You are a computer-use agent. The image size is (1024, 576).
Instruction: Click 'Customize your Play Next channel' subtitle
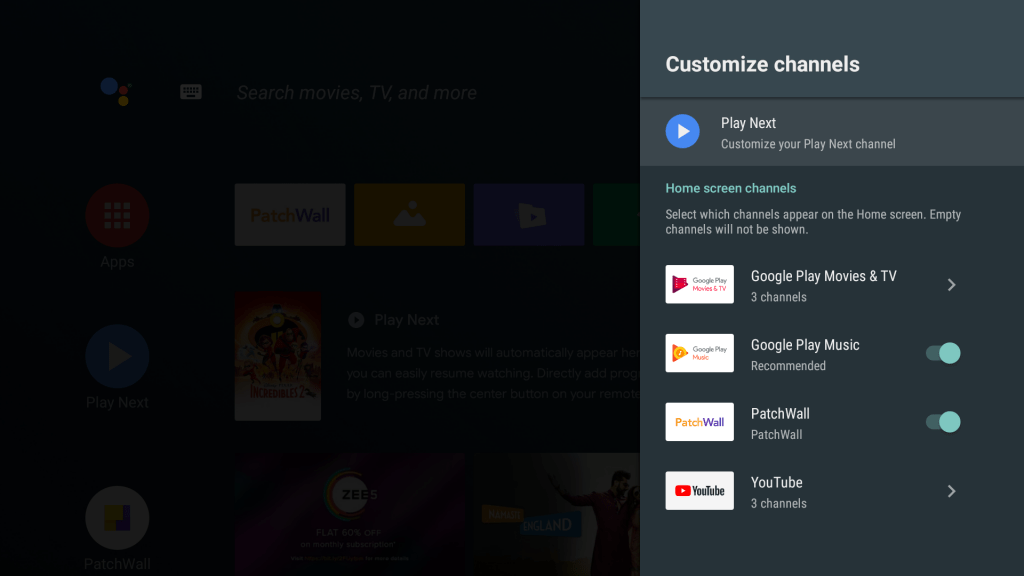(x=808, y=144)
